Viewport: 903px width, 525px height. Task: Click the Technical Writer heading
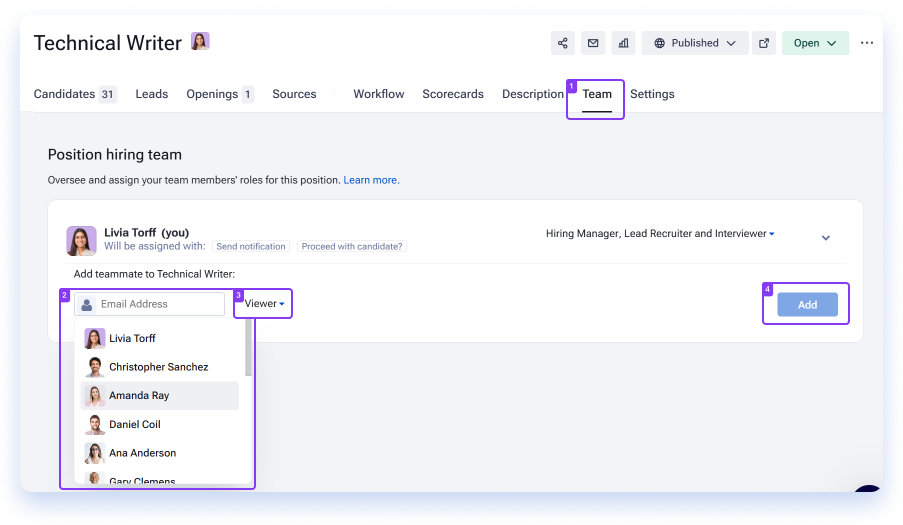108,43
